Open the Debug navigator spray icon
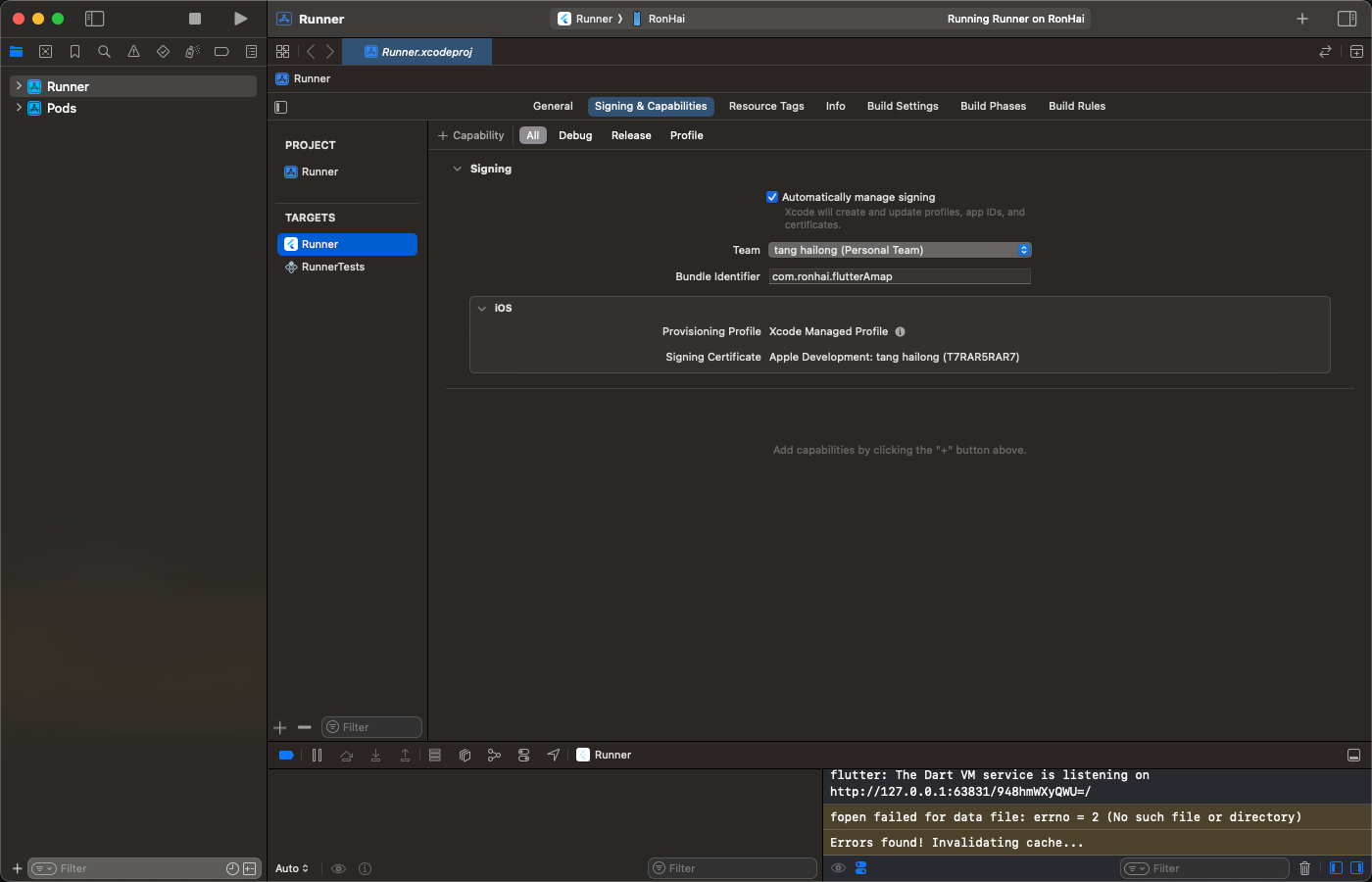Image resolution: width=1372 pixels, height=882 pixels. (x=192, y=52)
